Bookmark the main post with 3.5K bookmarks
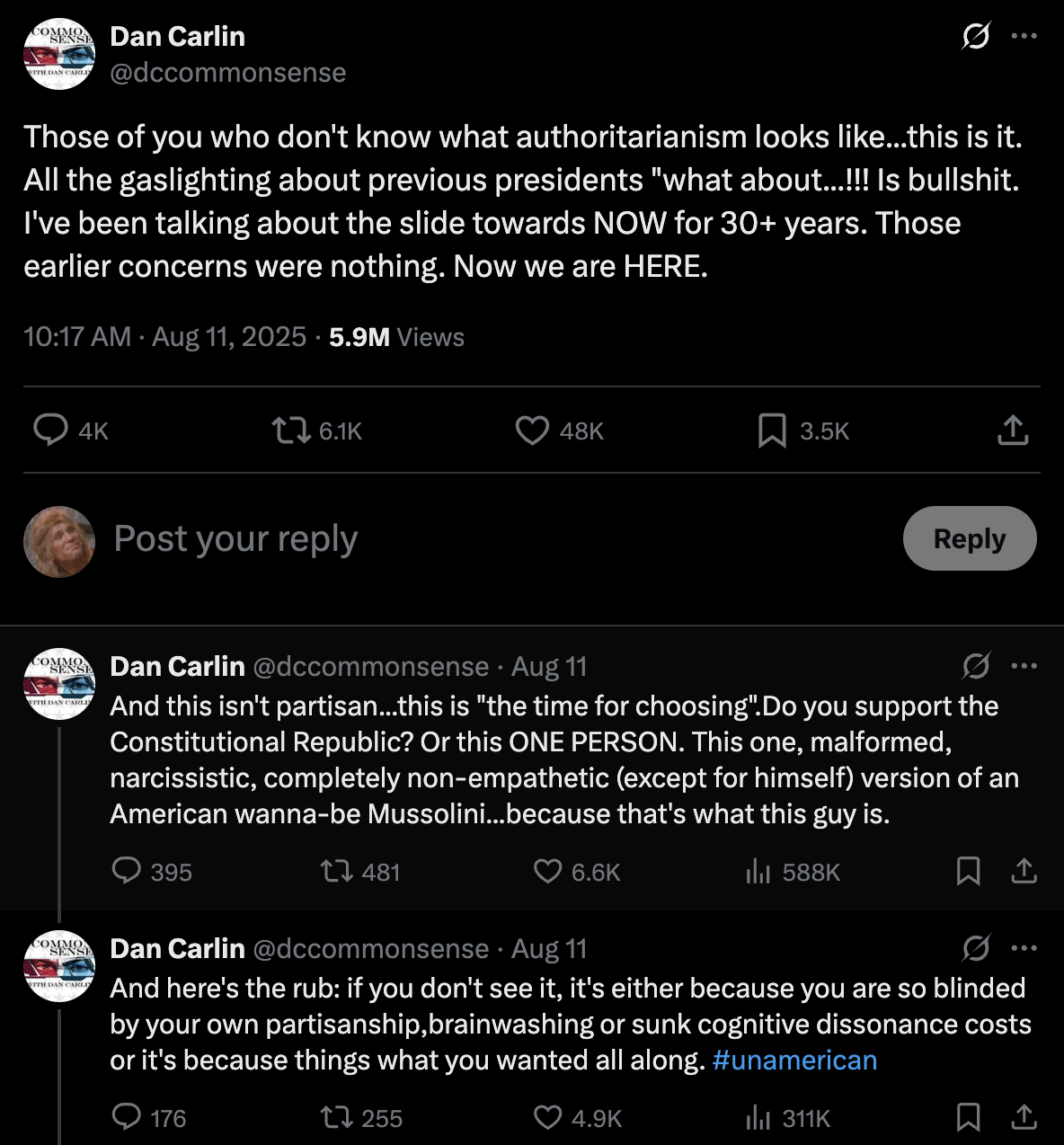The image size is (1064, 1145). (x=772, y=430)
